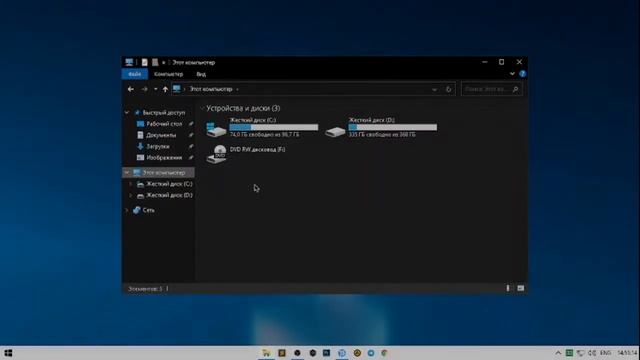Click the ENG language indicator
This screenshot has height=360, width=640.
click(606, 353)
